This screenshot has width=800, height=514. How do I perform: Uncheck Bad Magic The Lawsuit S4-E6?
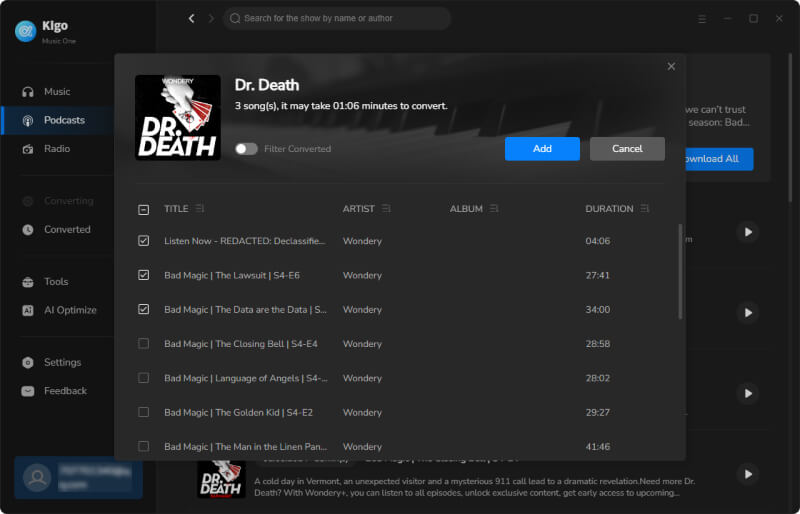(143, 275)
